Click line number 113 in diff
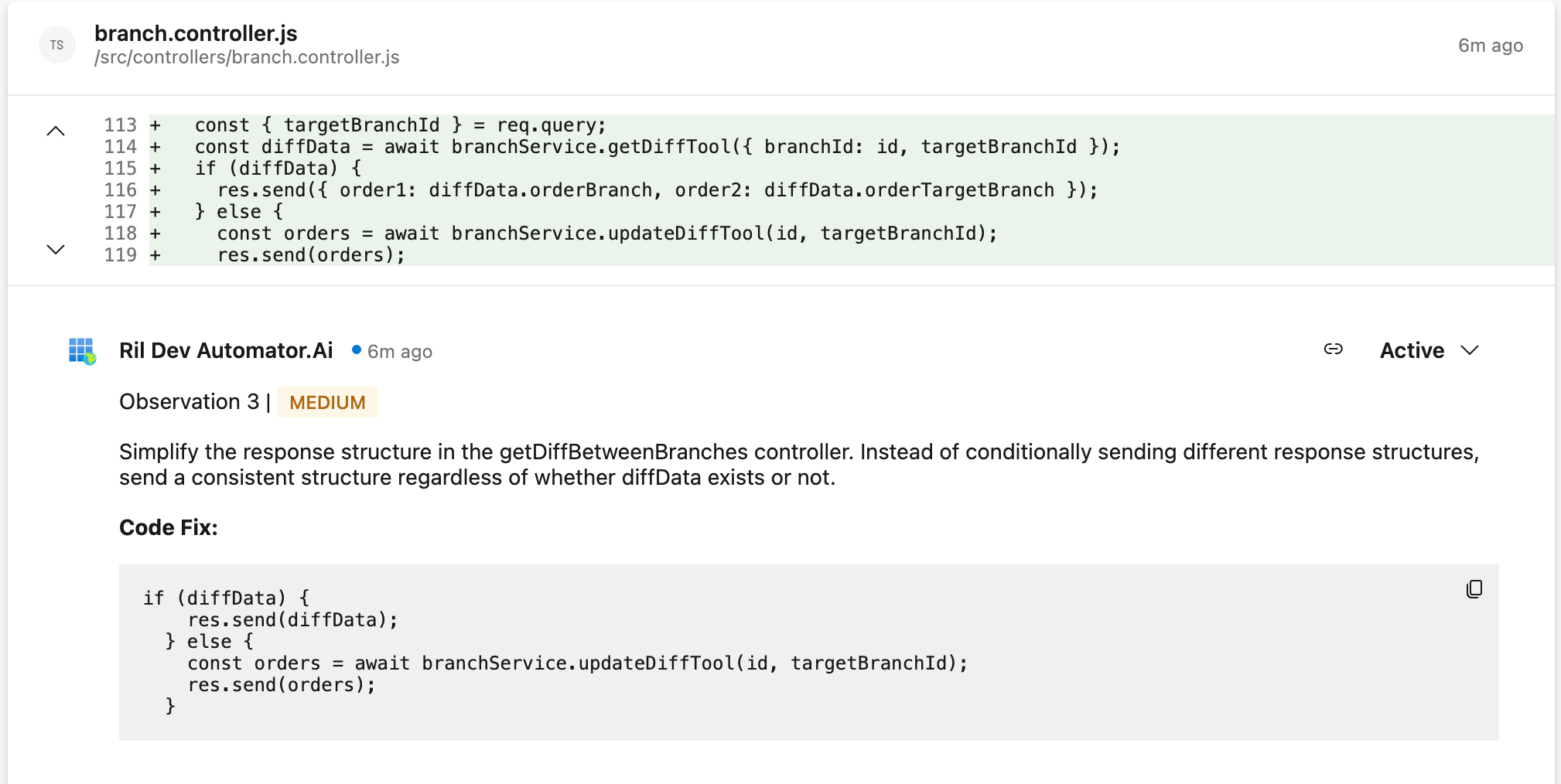This screenshot has width=1561, height=784. [x=120, y=125]
